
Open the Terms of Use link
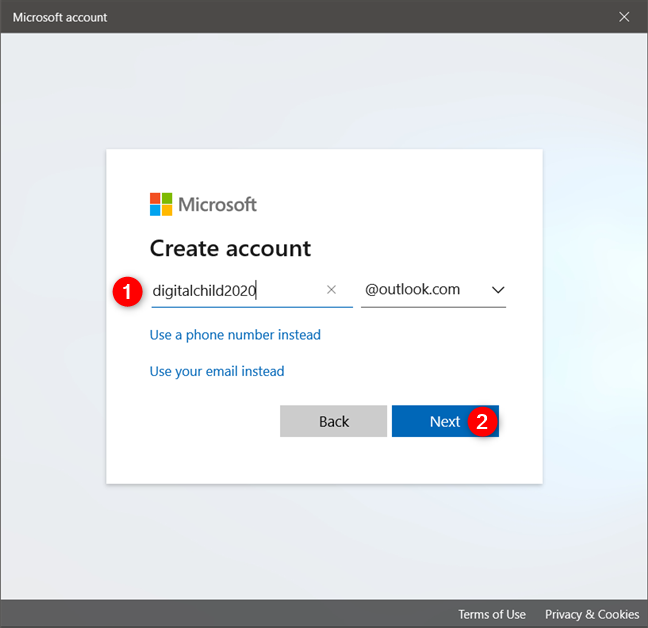click(x=492, y=614)
